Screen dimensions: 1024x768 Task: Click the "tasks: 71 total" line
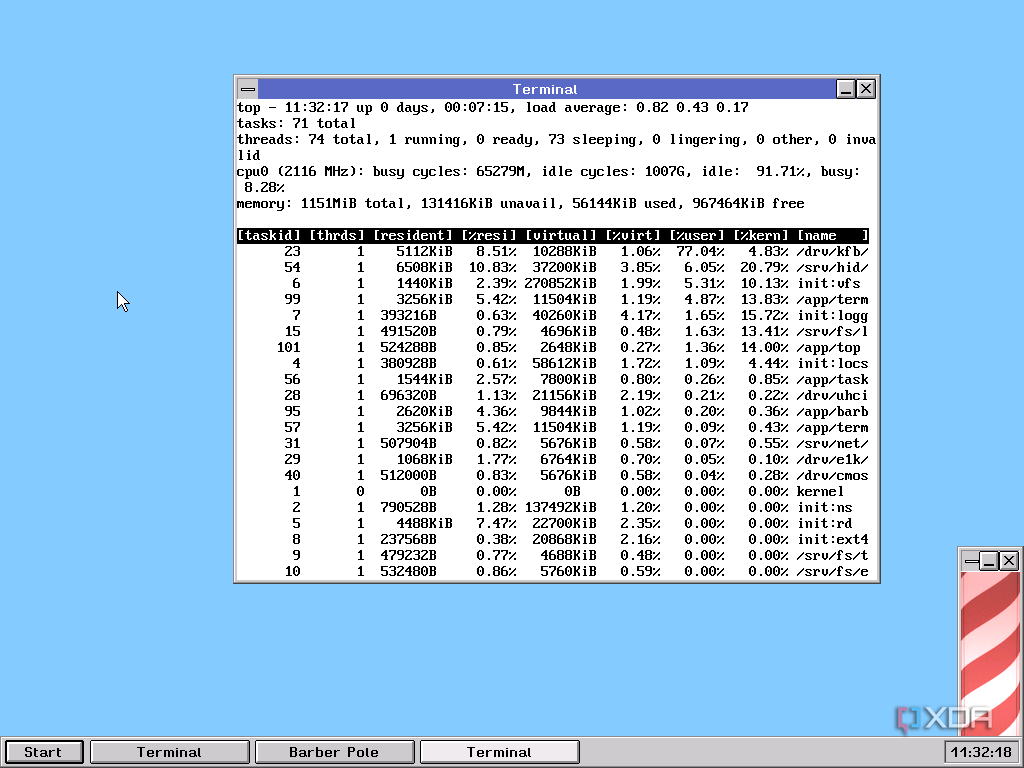pyautogui.click(x=296, y=123)
